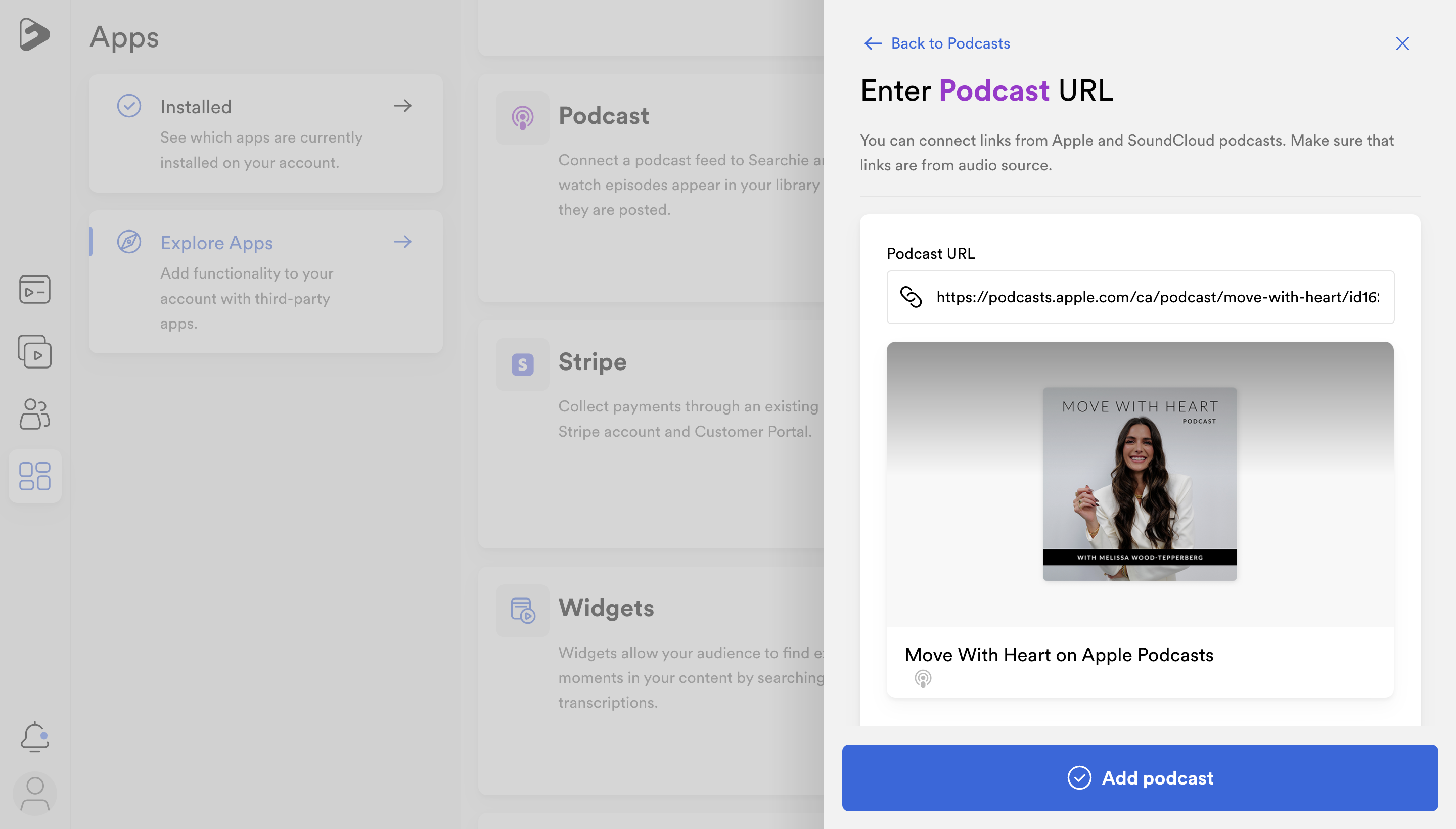
Task: Open the Widgets app card title
Action: (606, 608)
